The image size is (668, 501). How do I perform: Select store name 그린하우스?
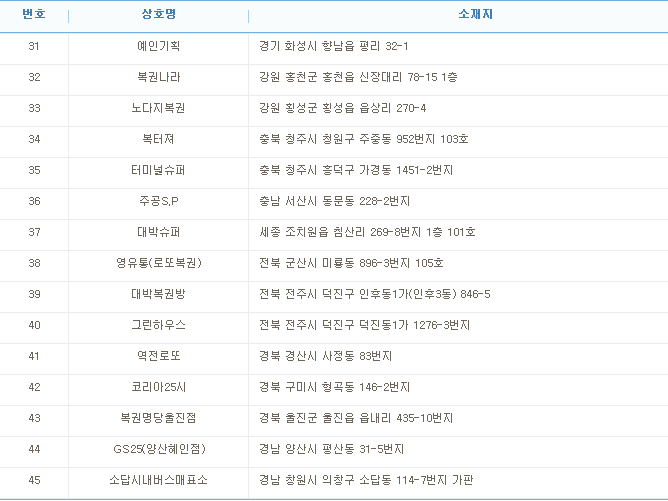158,325
